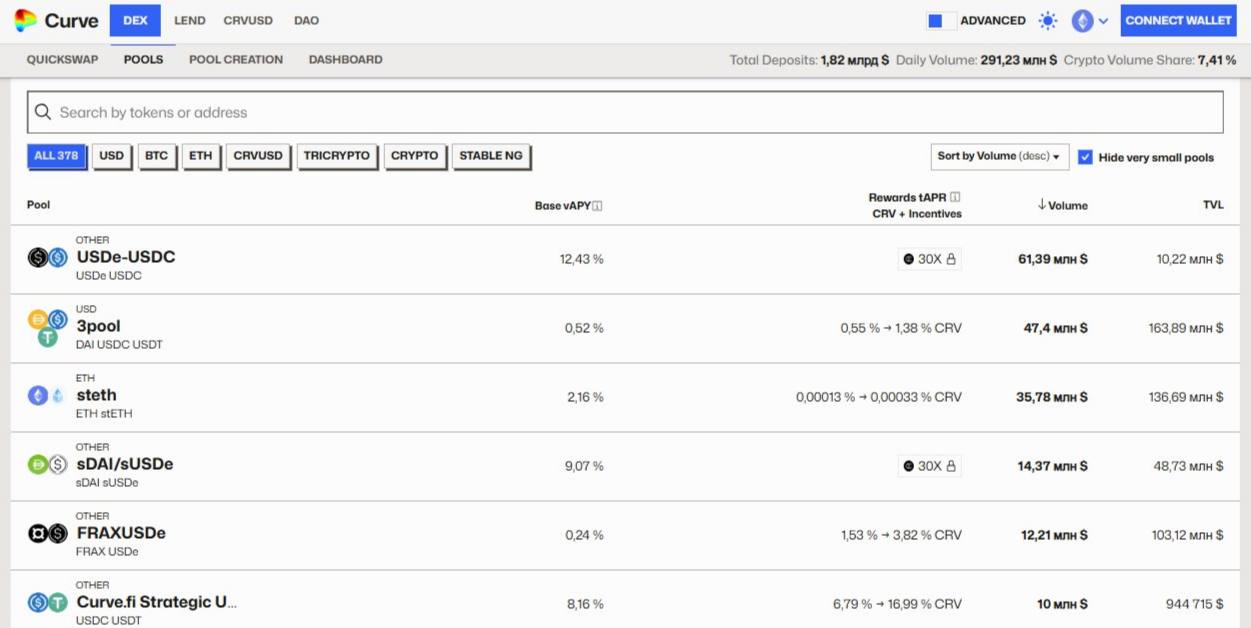Click the 9,07 % vAPY value
The image size is (1251, 628).
click(x=584, y=466)
